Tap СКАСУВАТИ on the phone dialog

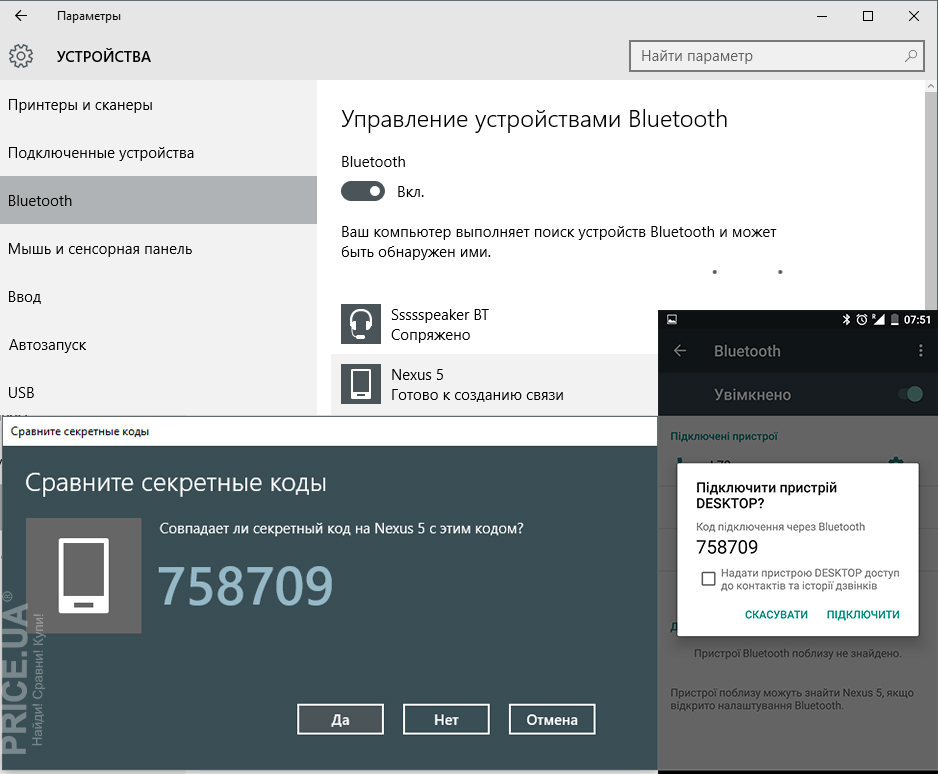click(776, 614)
